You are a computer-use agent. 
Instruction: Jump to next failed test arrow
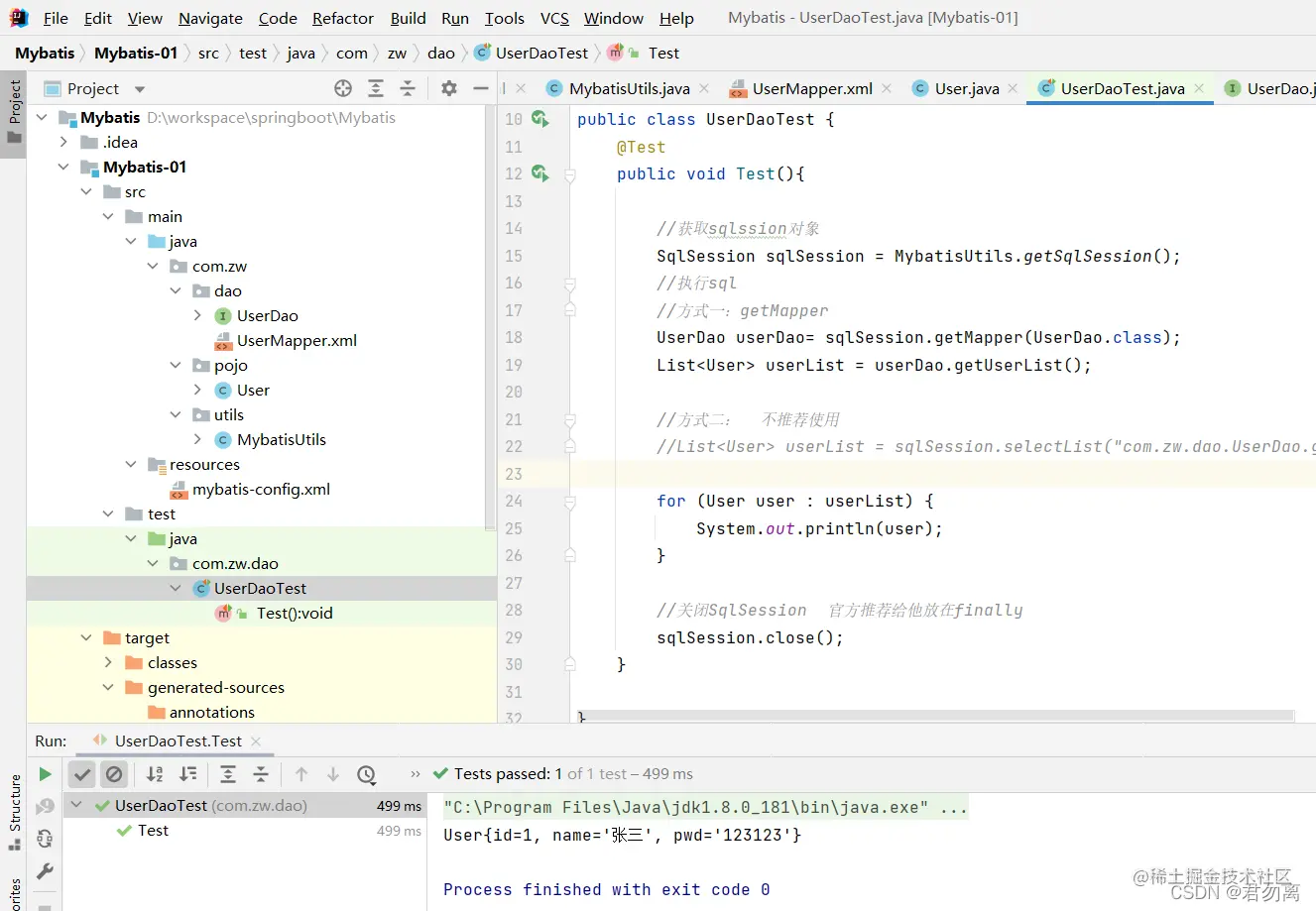tap(333, 774)
